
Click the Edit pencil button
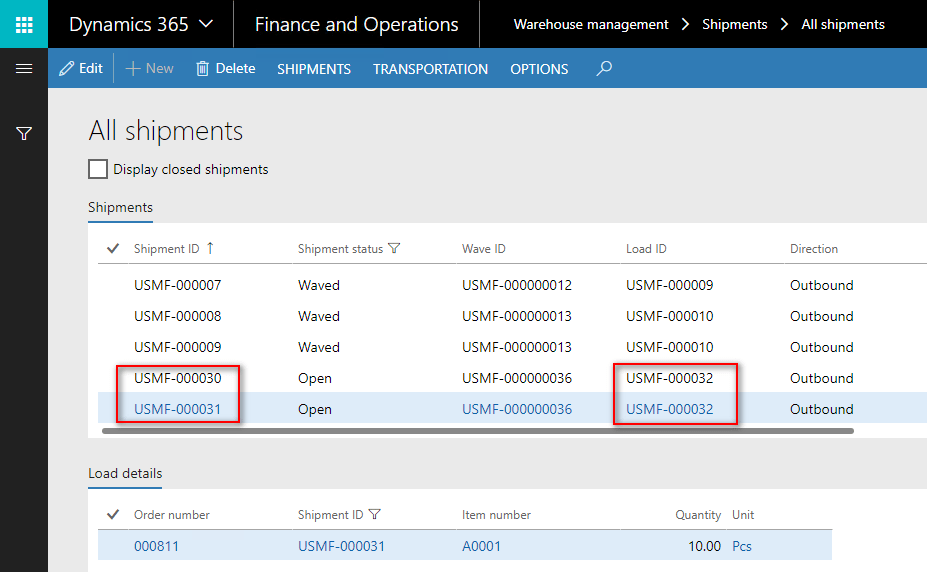[x=81, y=69]
